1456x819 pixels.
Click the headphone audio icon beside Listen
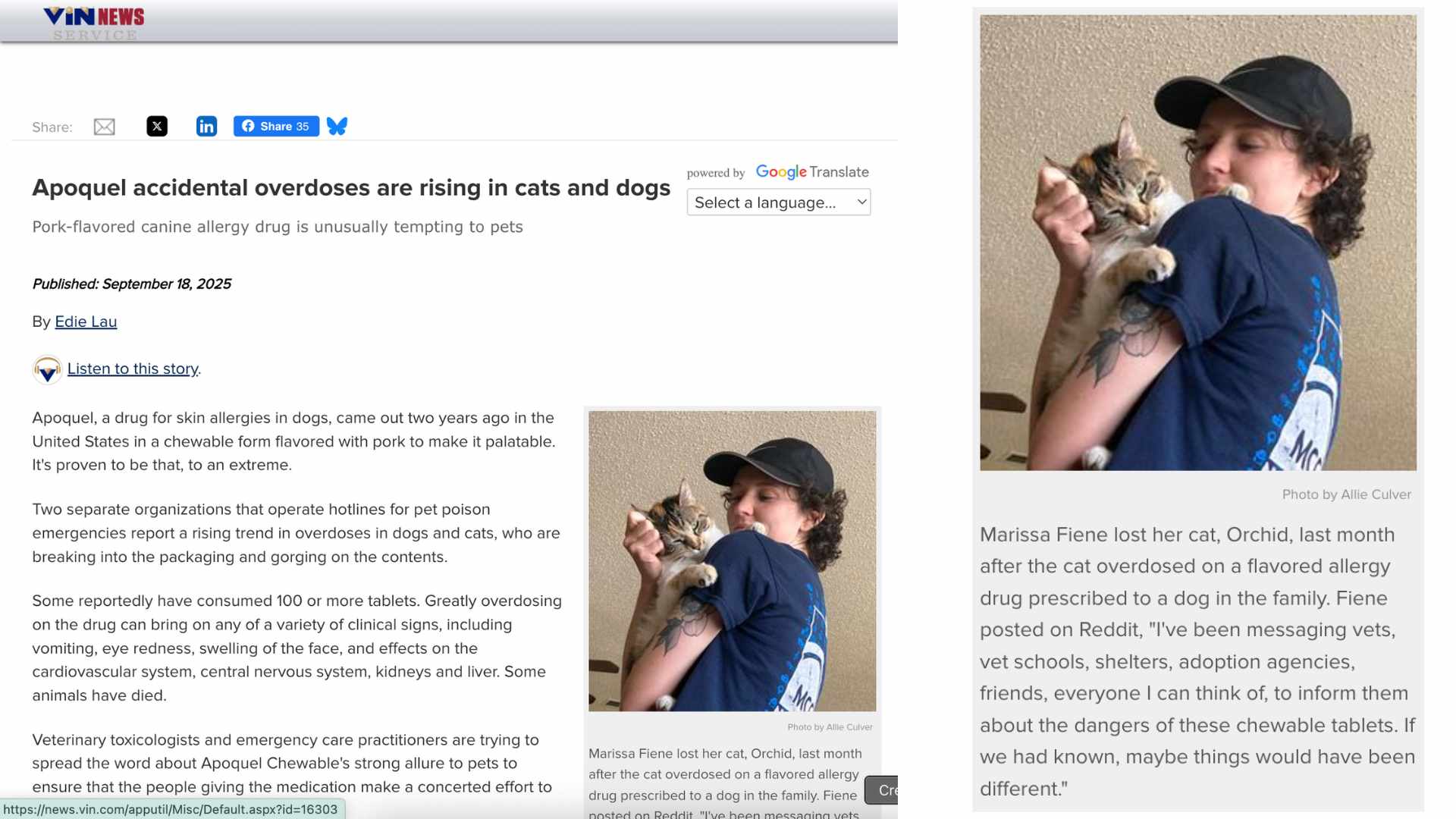[47, 369]
